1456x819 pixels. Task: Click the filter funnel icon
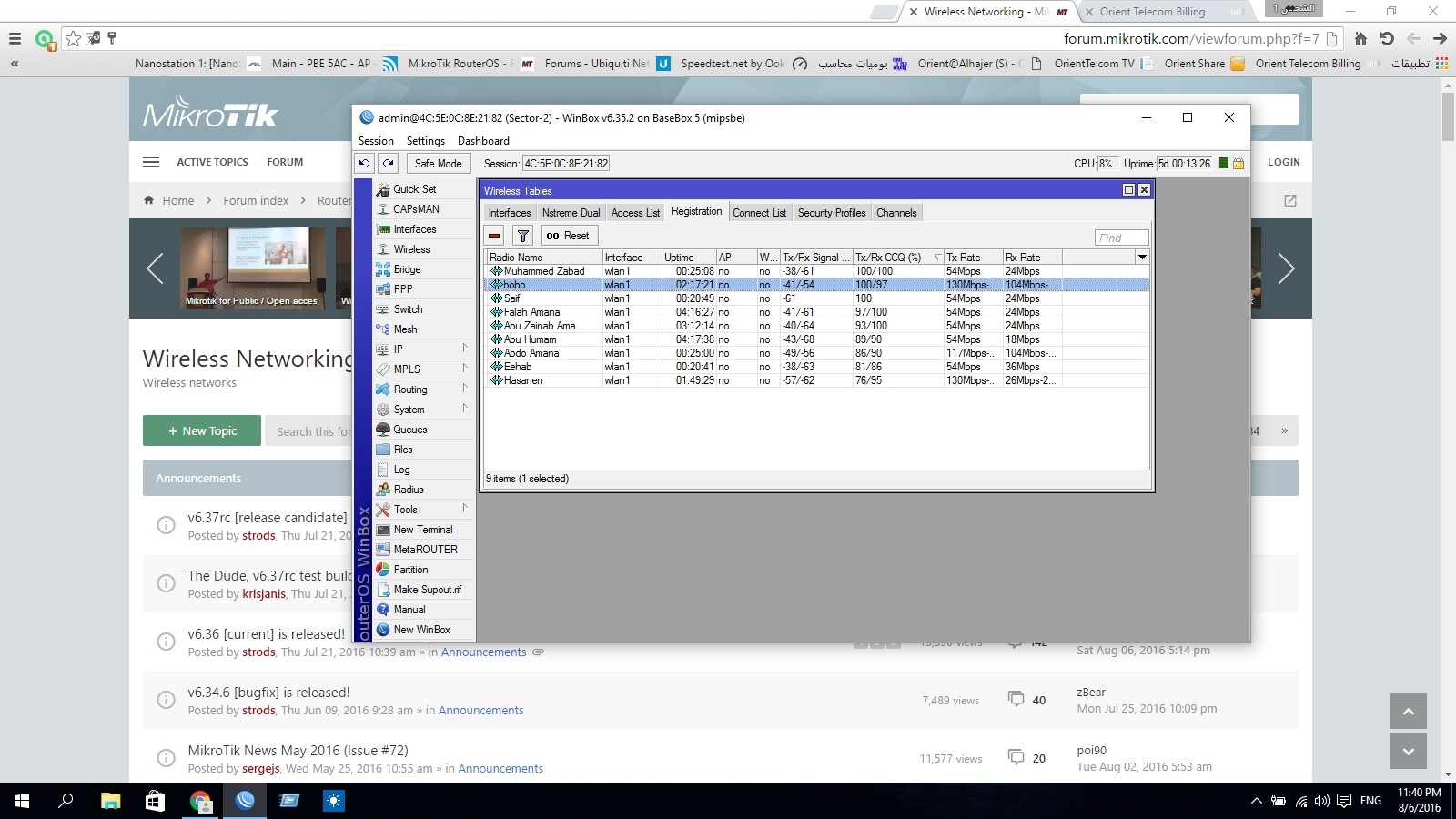[523, 236]
